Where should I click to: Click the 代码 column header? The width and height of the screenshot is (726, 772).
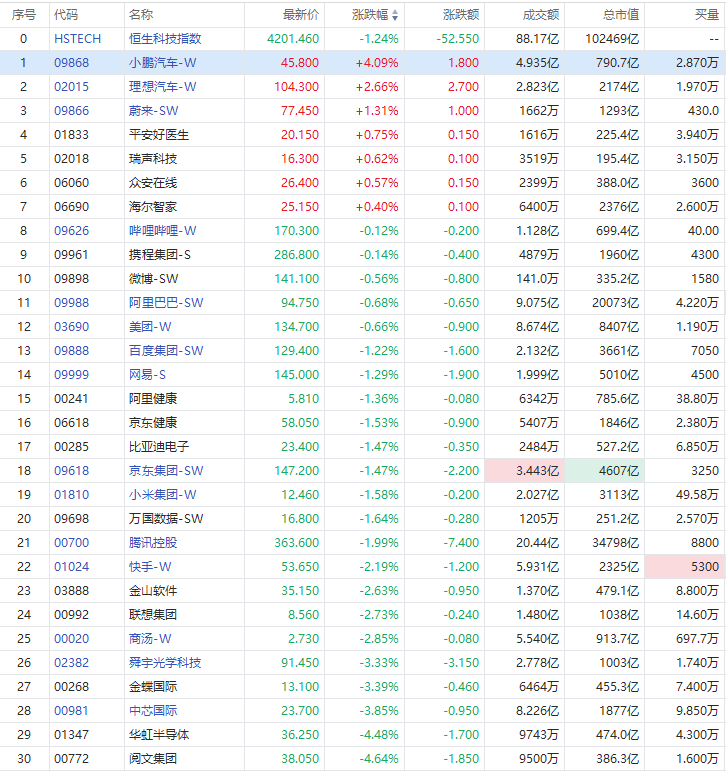tap(66, 15)
